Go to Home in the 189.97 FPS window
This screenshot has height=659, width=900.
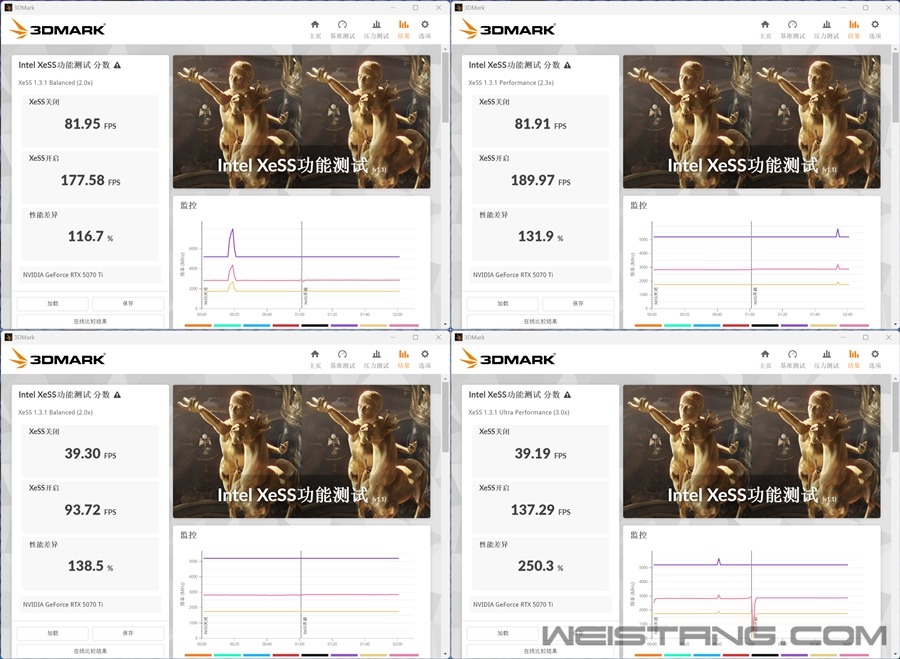coord(765,29)
